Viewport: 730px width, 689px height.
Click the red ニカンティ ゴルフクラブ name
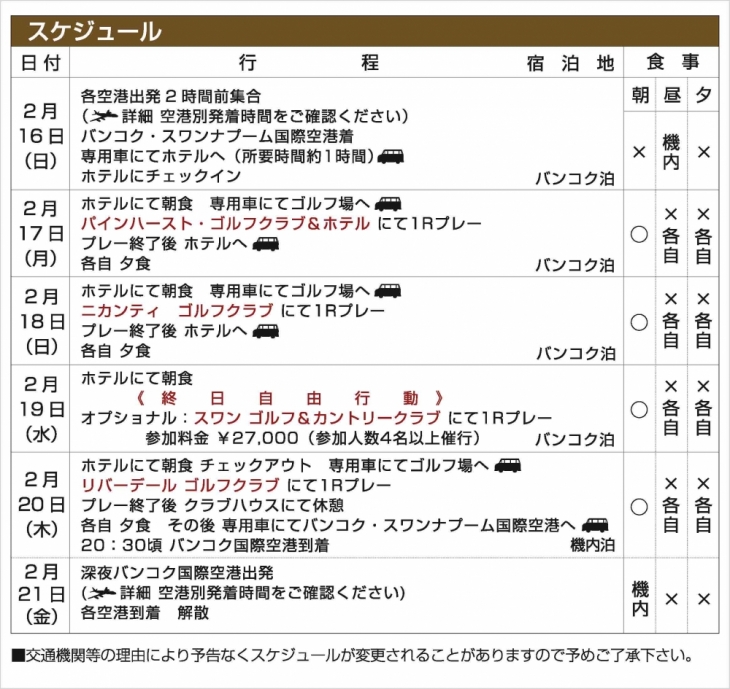coord(177,311)
